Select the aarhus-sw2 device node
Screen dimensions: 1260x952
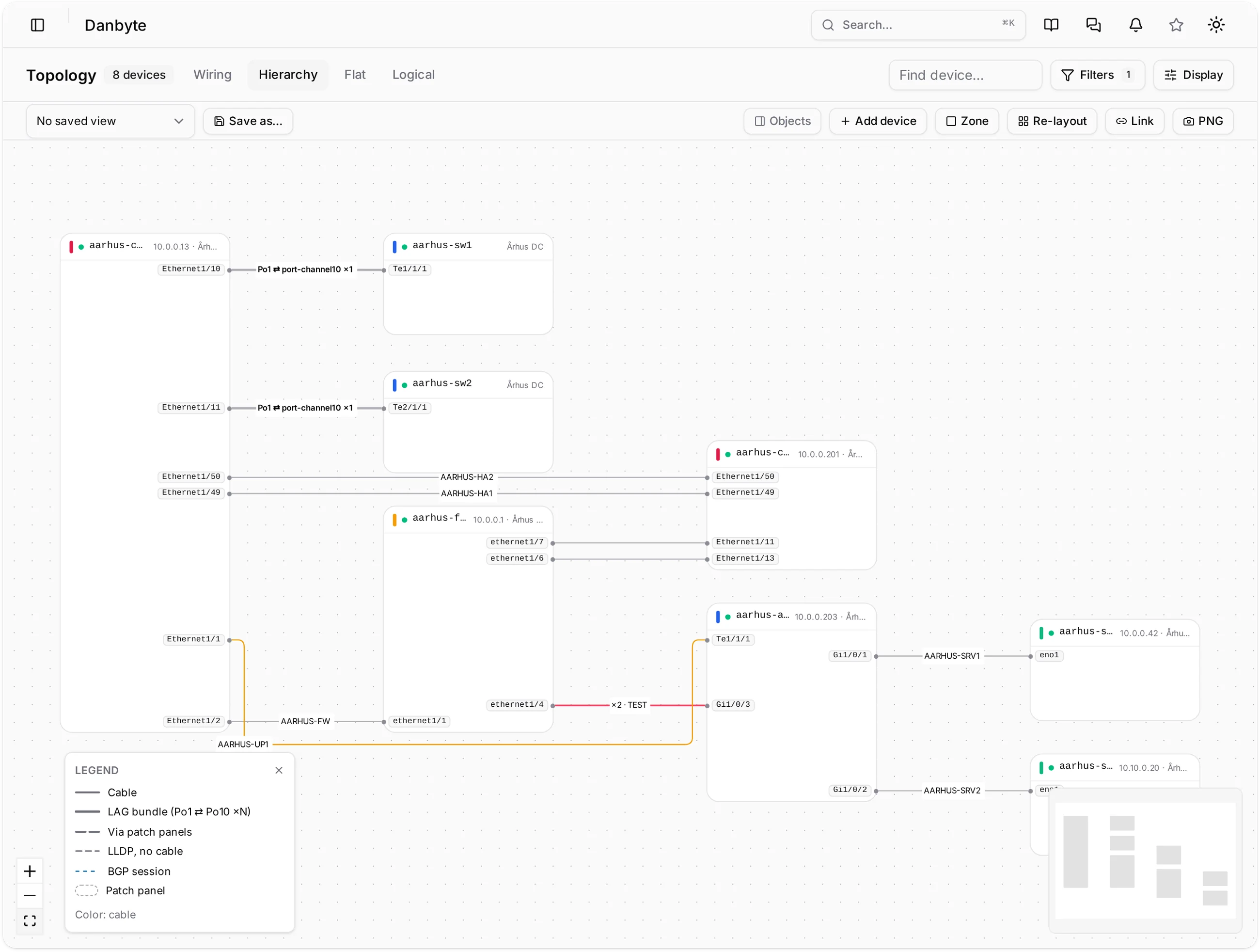pos(468,422)
